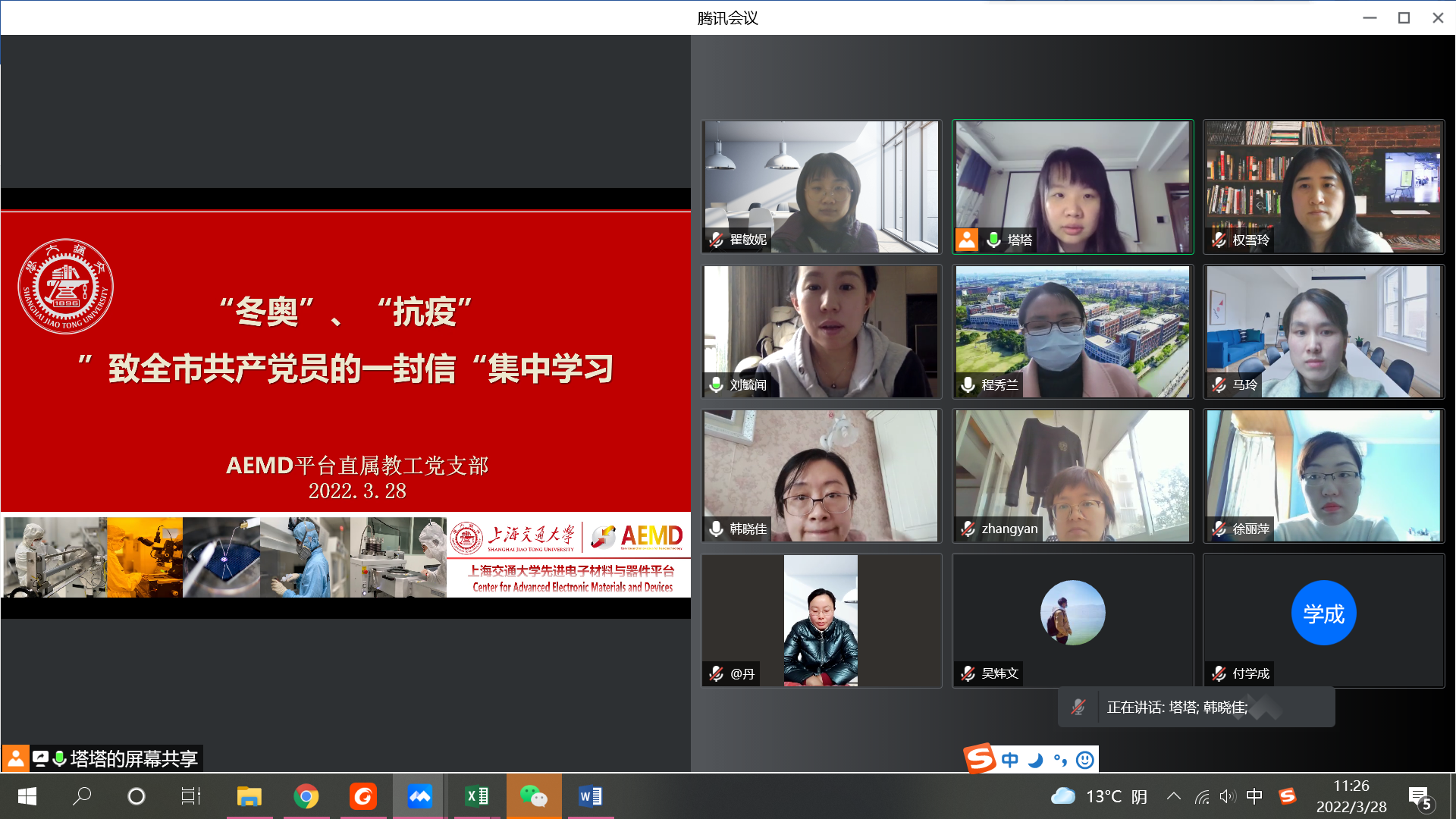1456x819 pixels.
Task: Switch the 中 input mode on Sogou bar
Action: pyautogui.click(x=1009, y=759)
